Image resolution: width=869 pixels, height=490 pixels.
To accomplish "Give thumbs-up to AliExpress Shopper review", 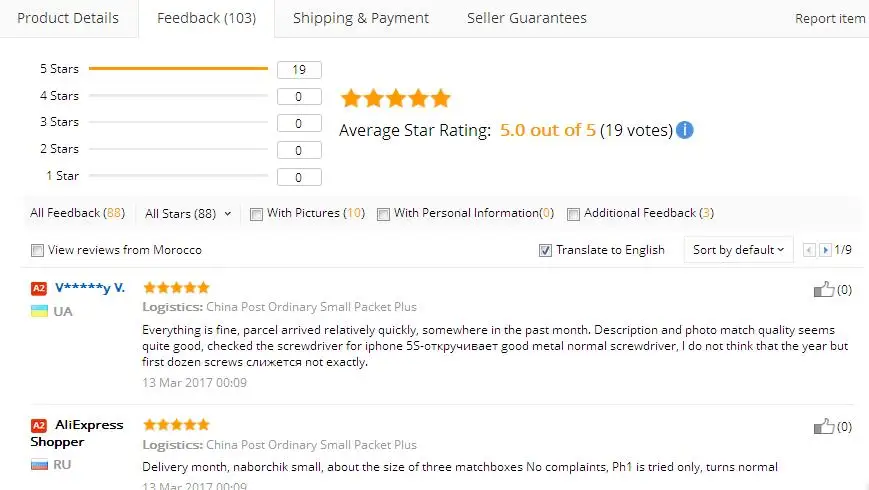I will click(x=824, y=426).
